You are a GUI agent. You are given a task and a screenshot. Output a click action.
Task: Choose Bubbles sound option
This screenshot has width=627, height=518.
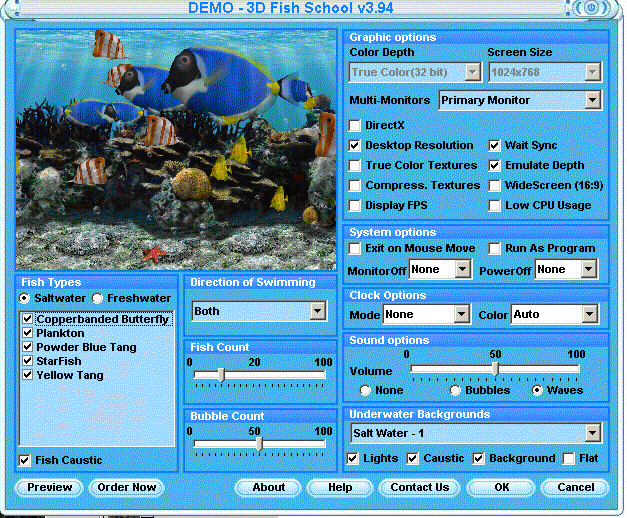click(x=455, y=390)
